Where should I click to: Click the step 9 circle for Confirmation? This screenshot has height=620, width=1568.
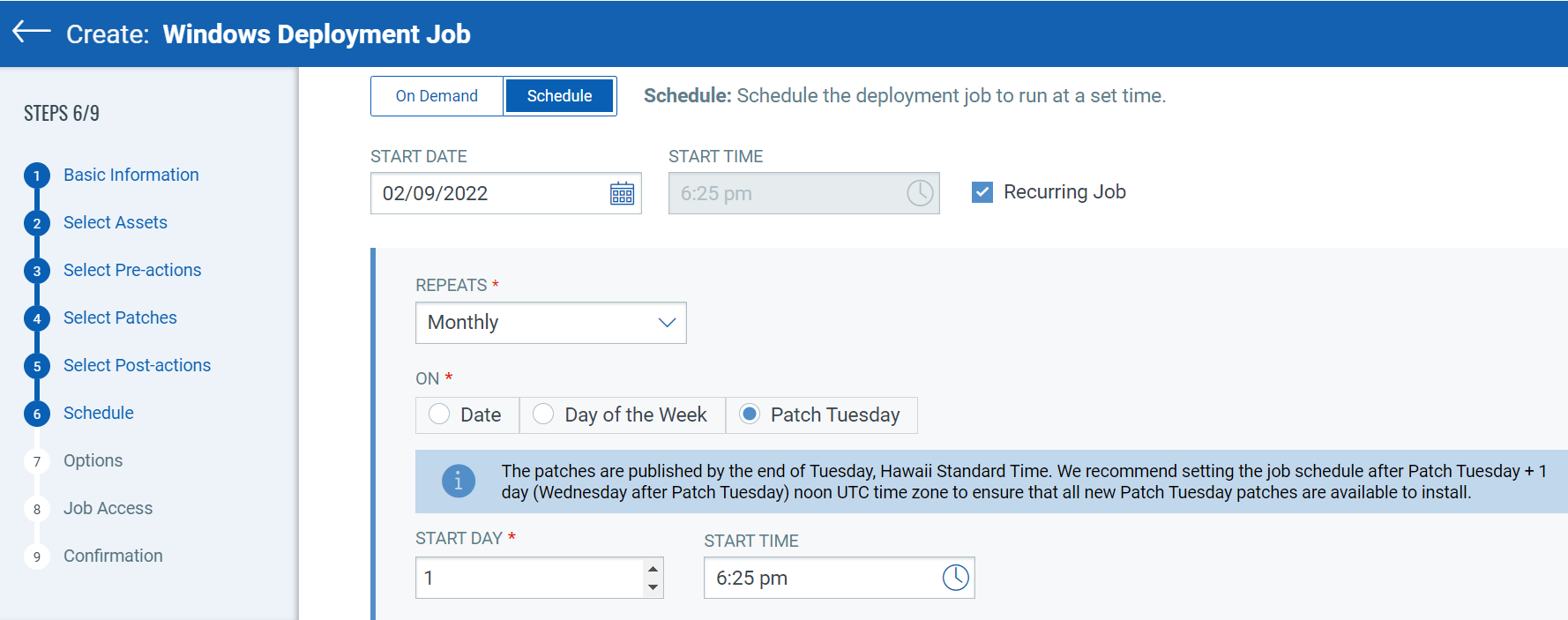(x=36, y=556)
